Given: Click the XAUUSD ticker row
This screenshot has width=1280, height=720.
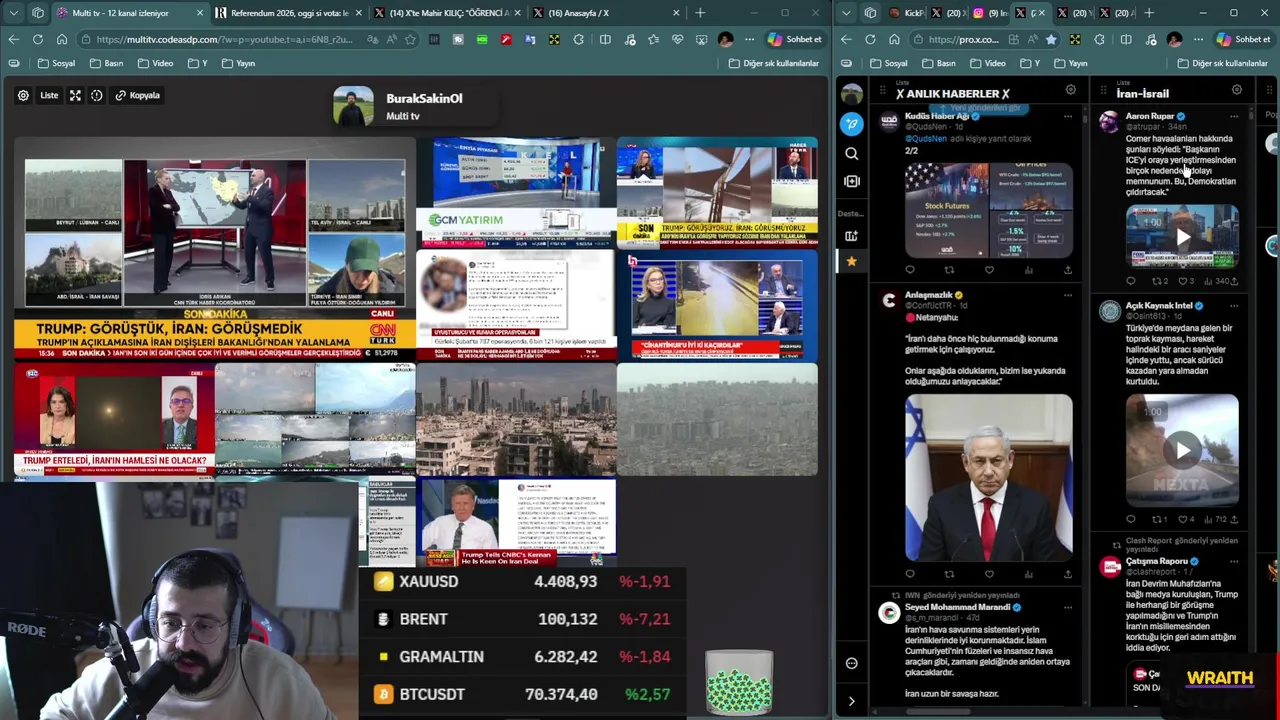Looking at the screenshot, I should (522, 581).
